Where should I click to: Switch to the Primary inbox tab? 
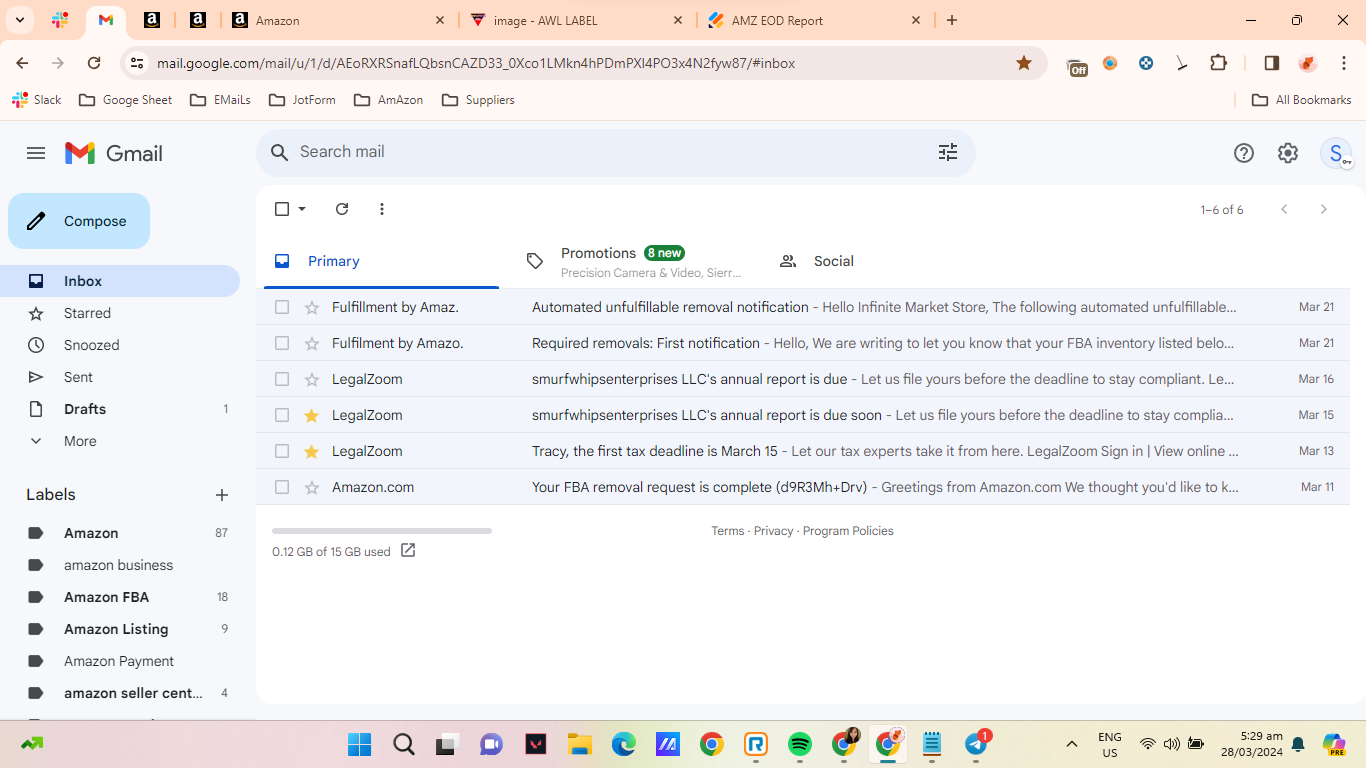(379, 261)
